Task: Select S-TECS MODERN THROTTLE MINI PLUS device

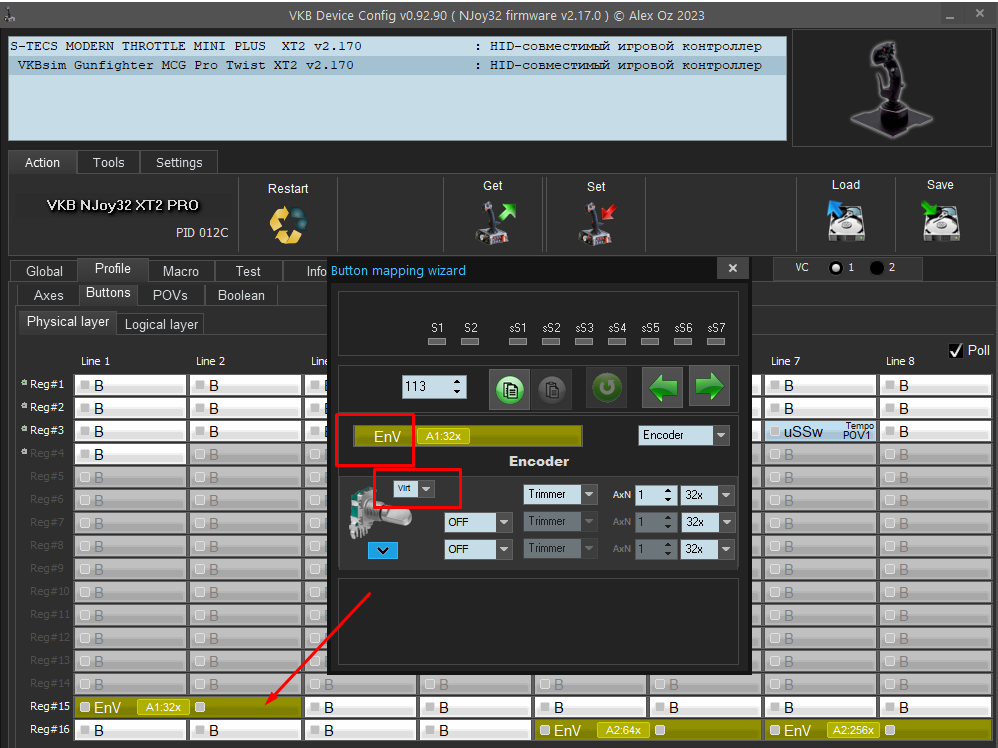Action: [x=397, y=46]
